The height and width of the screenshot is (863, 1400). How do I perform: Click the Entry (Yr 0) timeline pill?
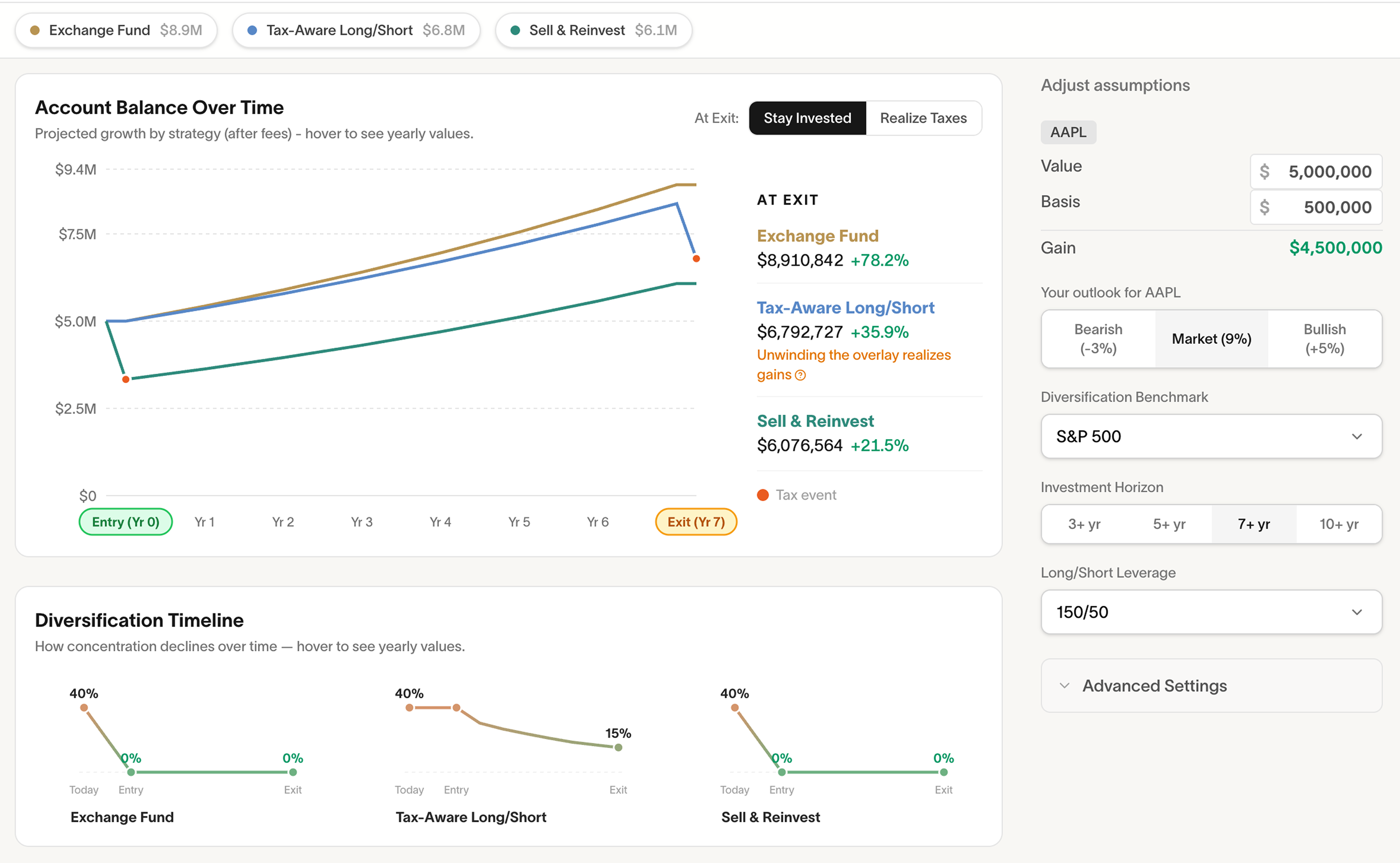click(x=126, y=522)
